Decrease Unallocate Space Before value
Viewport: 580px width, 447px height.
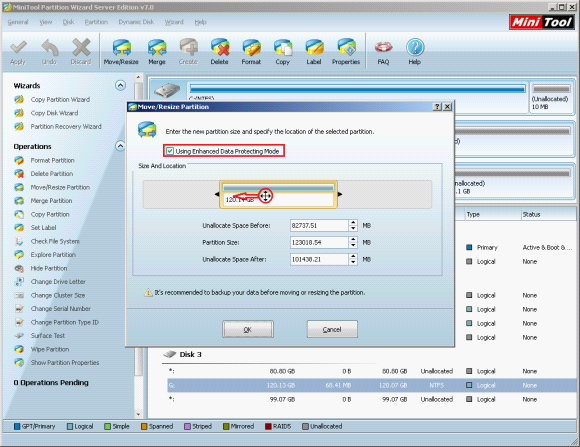[x=353, y=228]
